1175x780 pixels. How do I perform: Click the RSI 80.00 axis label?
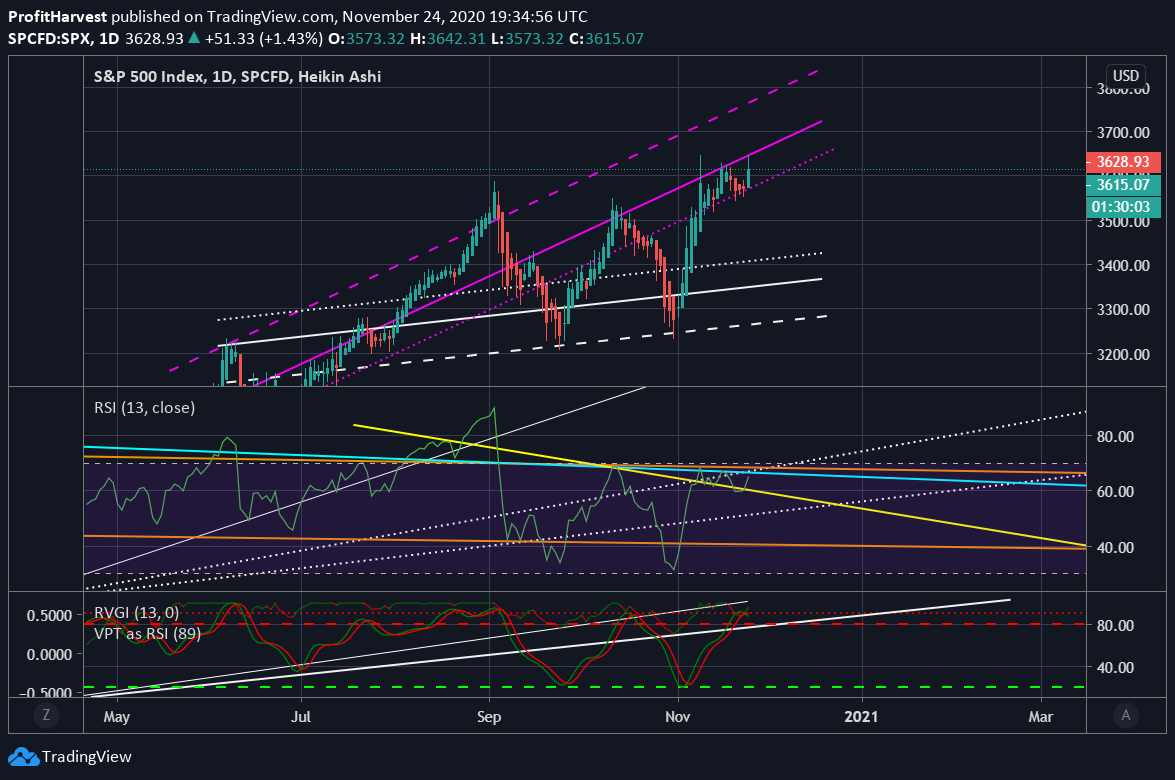click(x=1115, y=436)
